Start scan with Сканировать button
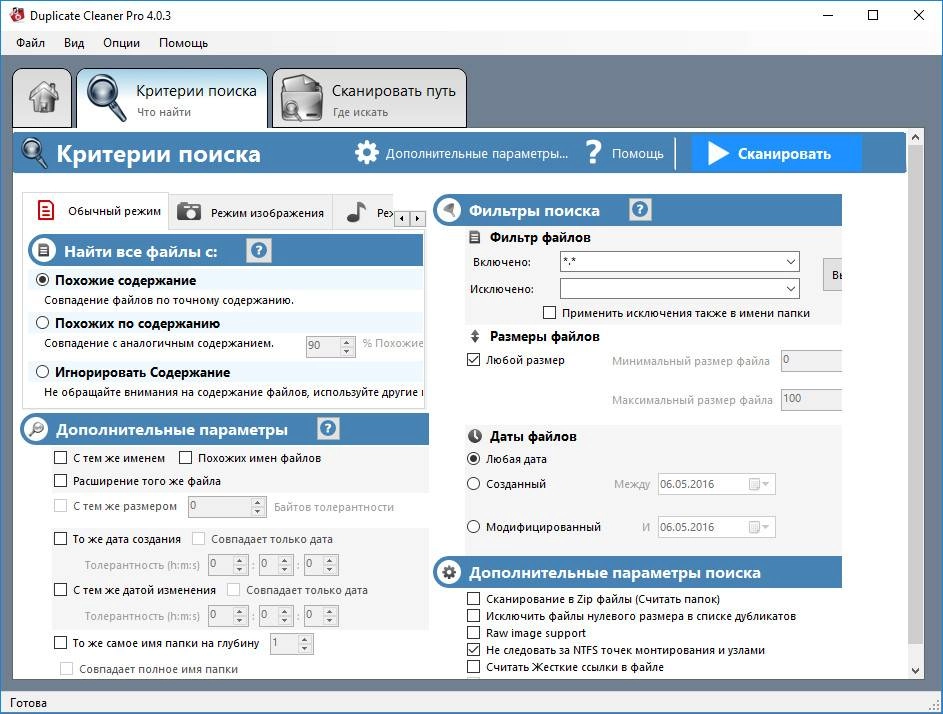Screen dimensions: 943x714 (776, 153)
